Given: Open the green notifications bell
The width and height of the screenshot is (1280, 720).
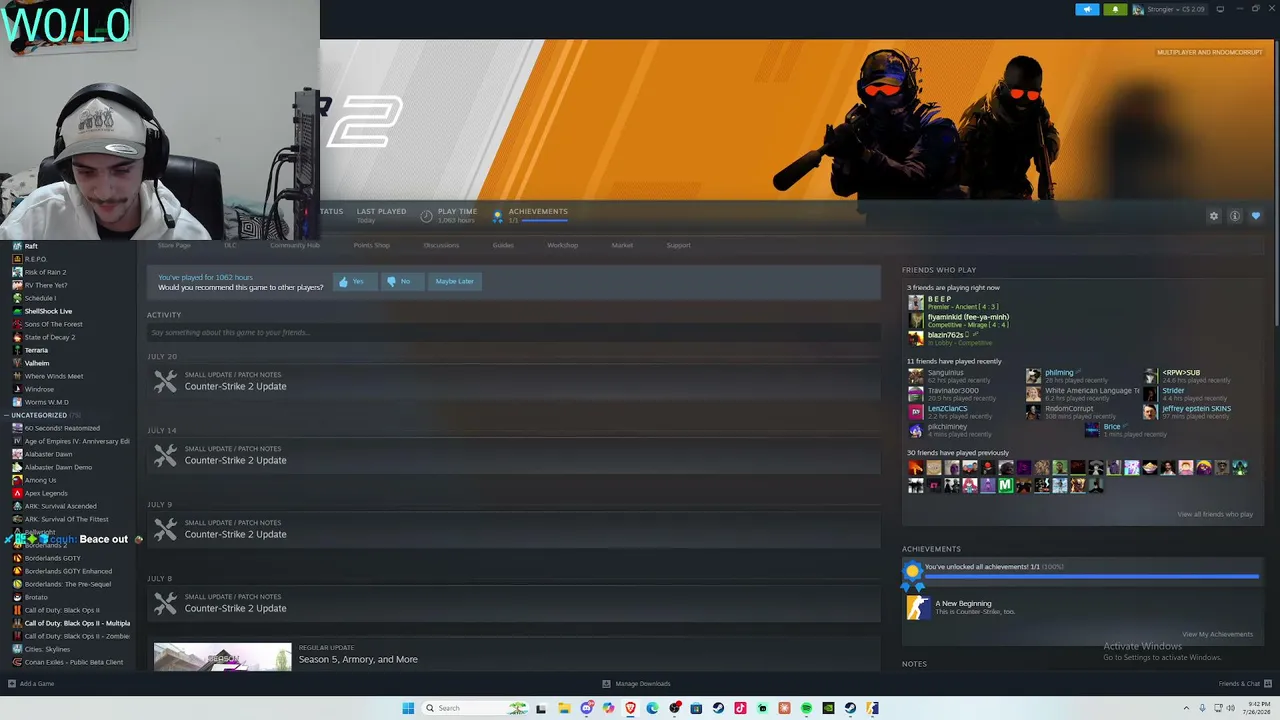Looking at the screenshot, I should point(1115,9).
